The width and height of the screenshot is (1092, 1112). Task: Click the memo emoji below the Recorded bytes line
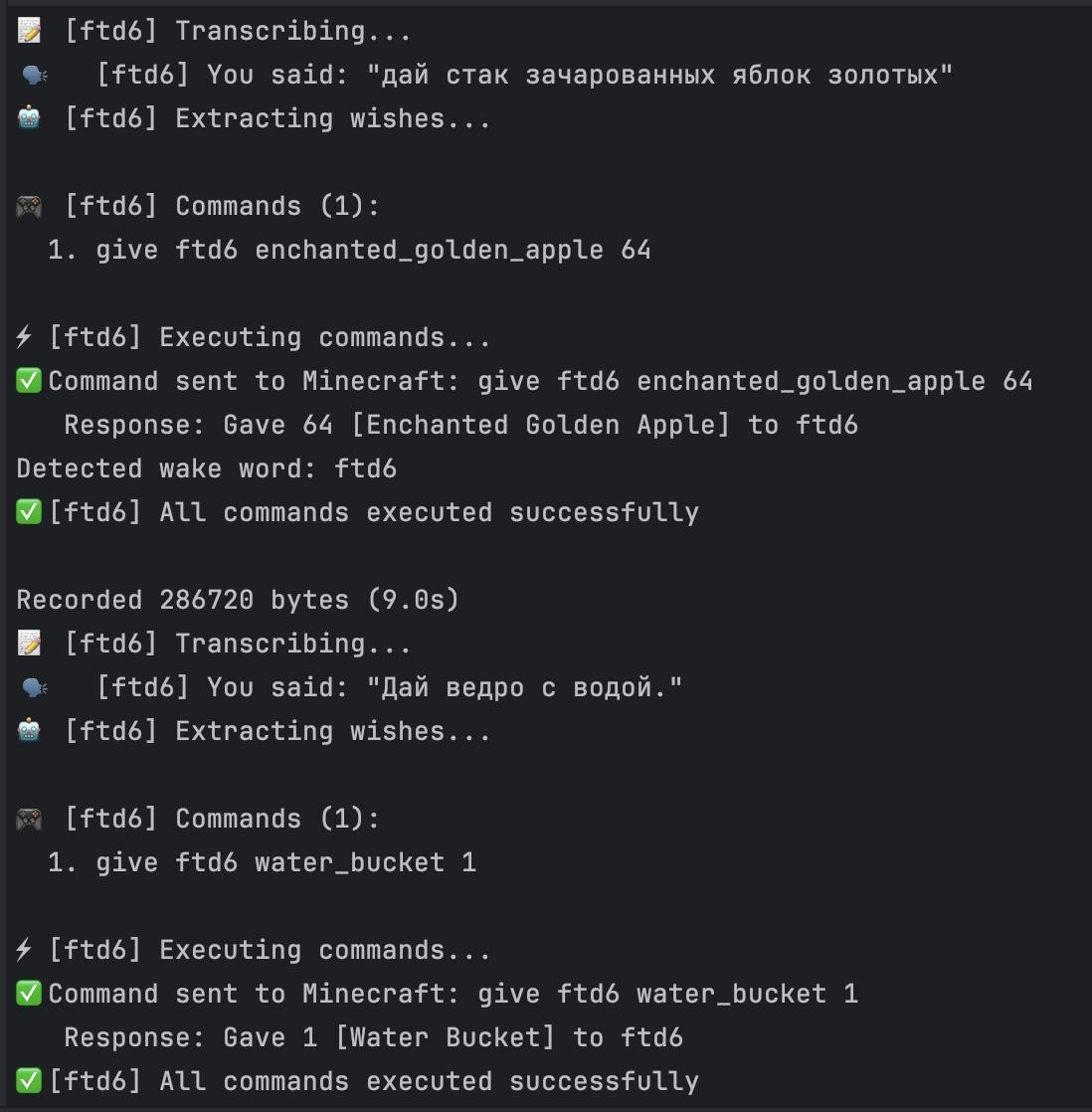(29, 644)
